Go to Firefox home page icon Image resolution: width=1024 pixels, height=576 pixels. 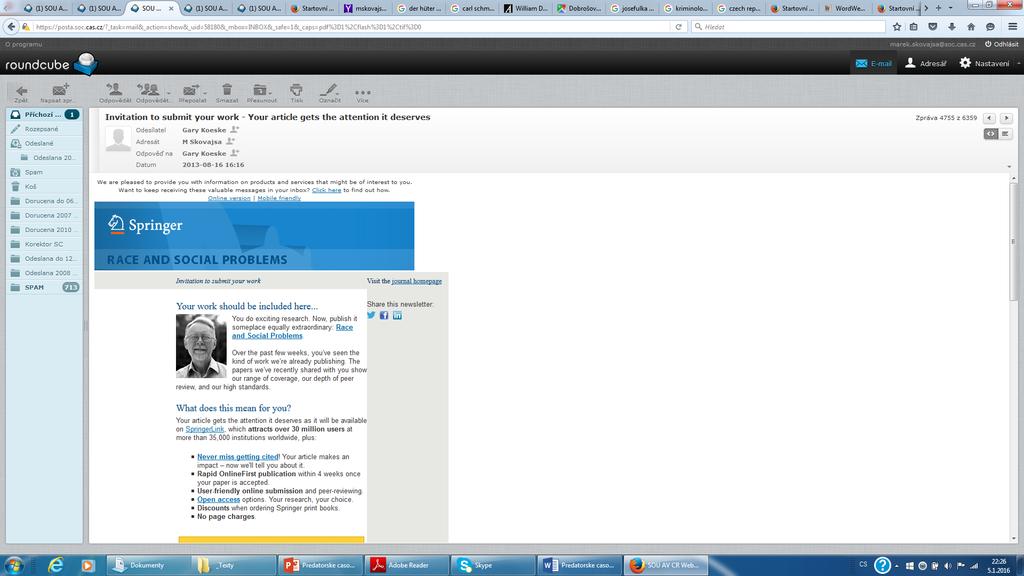pyautogui.click(x=971, y=27)
